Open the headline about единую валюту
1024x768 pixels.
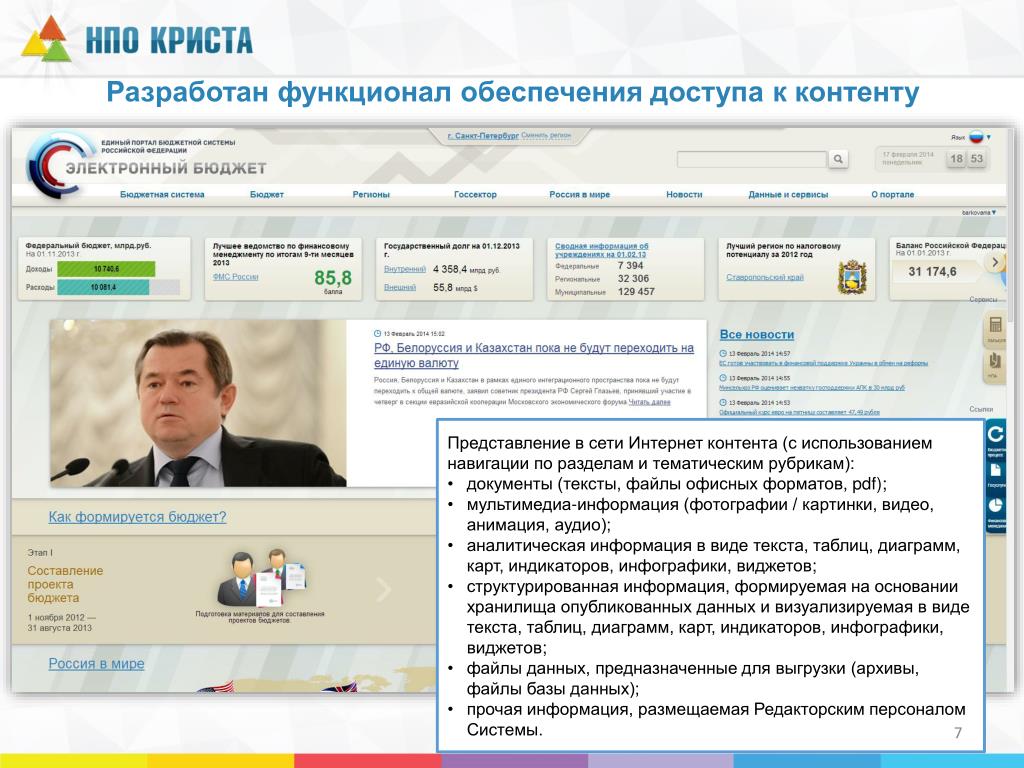coord(534,355)
